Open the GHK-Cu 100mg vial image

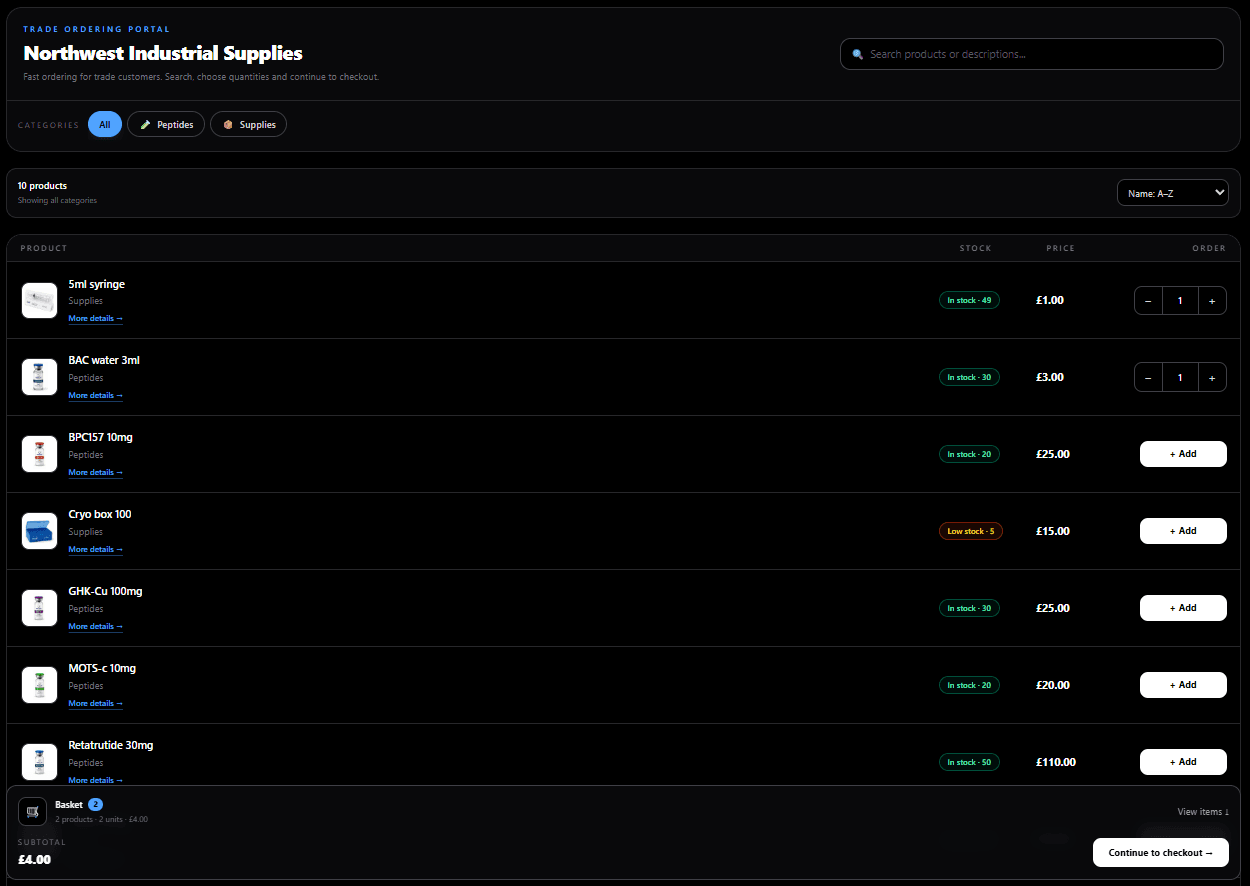pos(40,608)
